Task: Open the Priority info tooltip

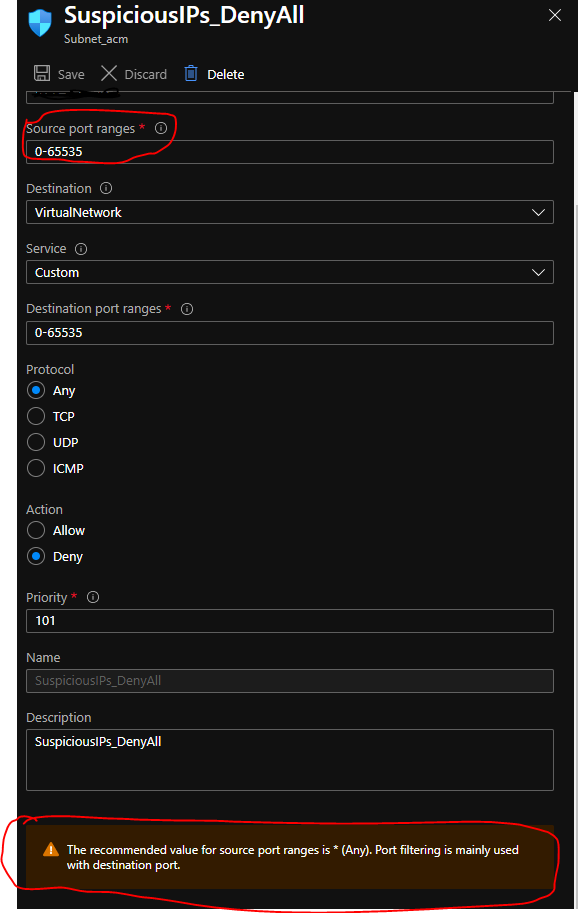Action: (x=92, y=597)
